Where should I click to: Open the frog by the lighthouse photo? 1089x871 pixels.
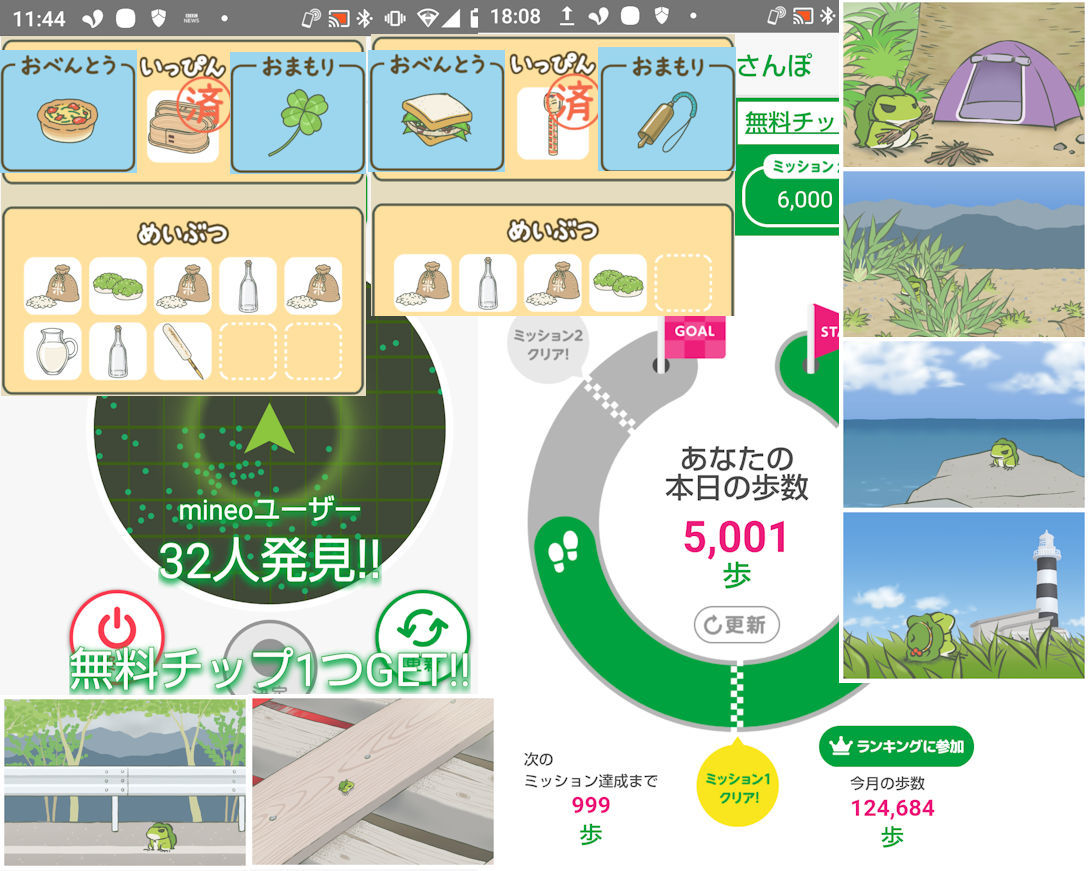tap(963, 595)
